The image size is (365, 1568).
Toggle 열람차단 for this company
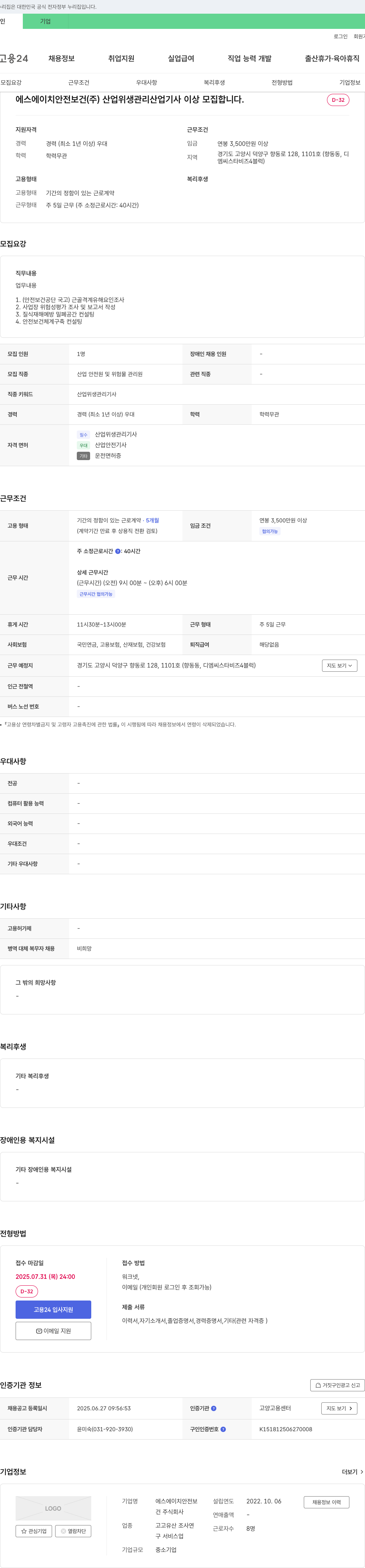coord(73,1531)
